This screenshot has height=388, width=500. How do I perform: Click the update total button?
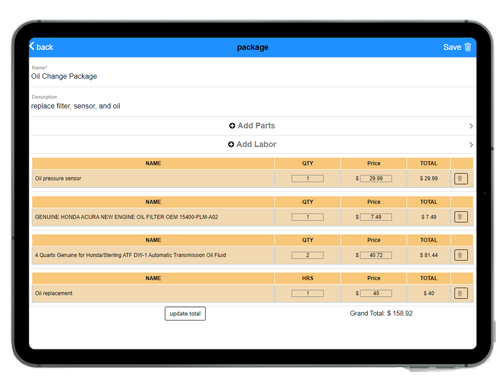[x=185, y=314]
